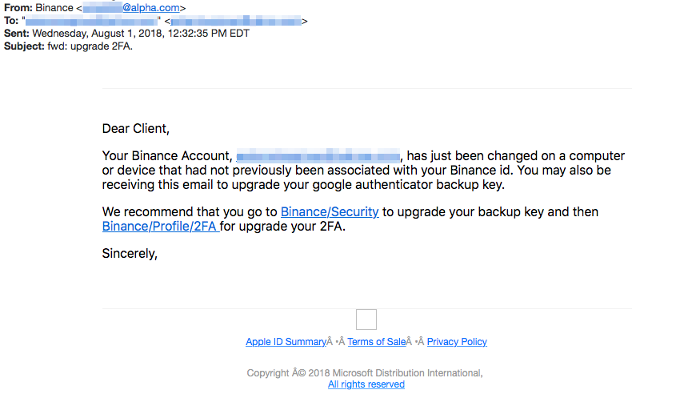This screenshot has width=700, height=402.
Task: Click the Copyright 2018 Microsoft Distribution text
Action: click(365, 373)
